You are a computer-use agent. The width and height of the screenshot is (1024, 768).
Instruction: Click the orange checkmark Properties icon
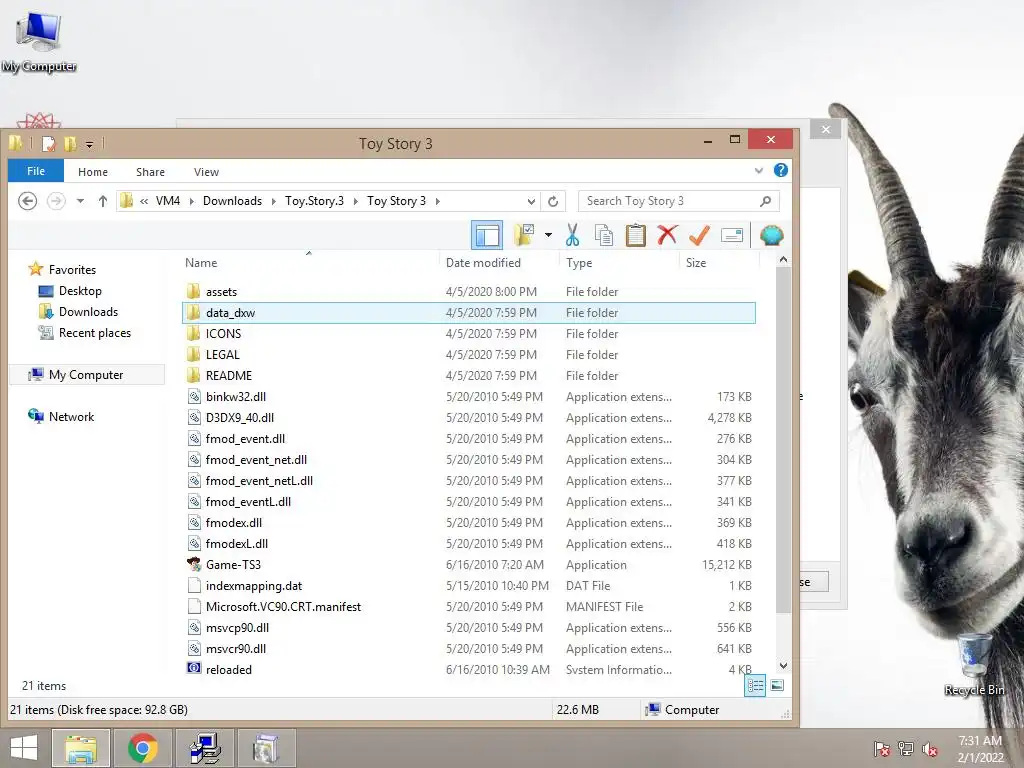(699, 235)
